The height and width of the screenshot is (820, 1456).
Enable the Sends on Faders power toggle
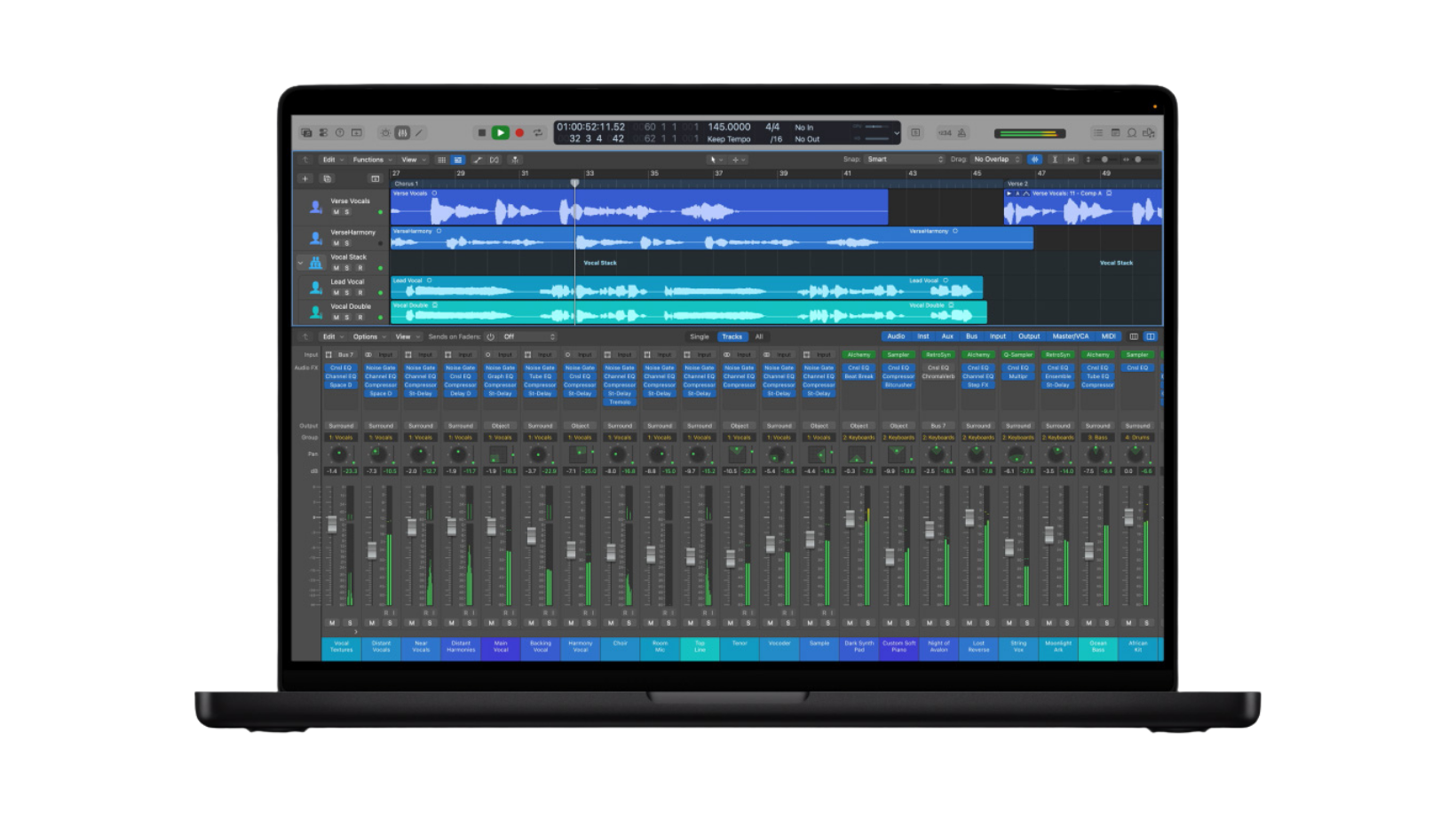pos(489,336)
